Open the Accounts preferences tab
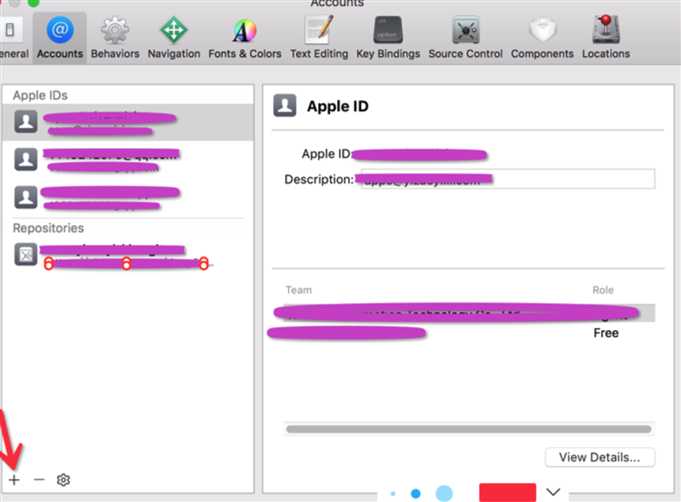The image size is (681, 502). click(60, 38)
